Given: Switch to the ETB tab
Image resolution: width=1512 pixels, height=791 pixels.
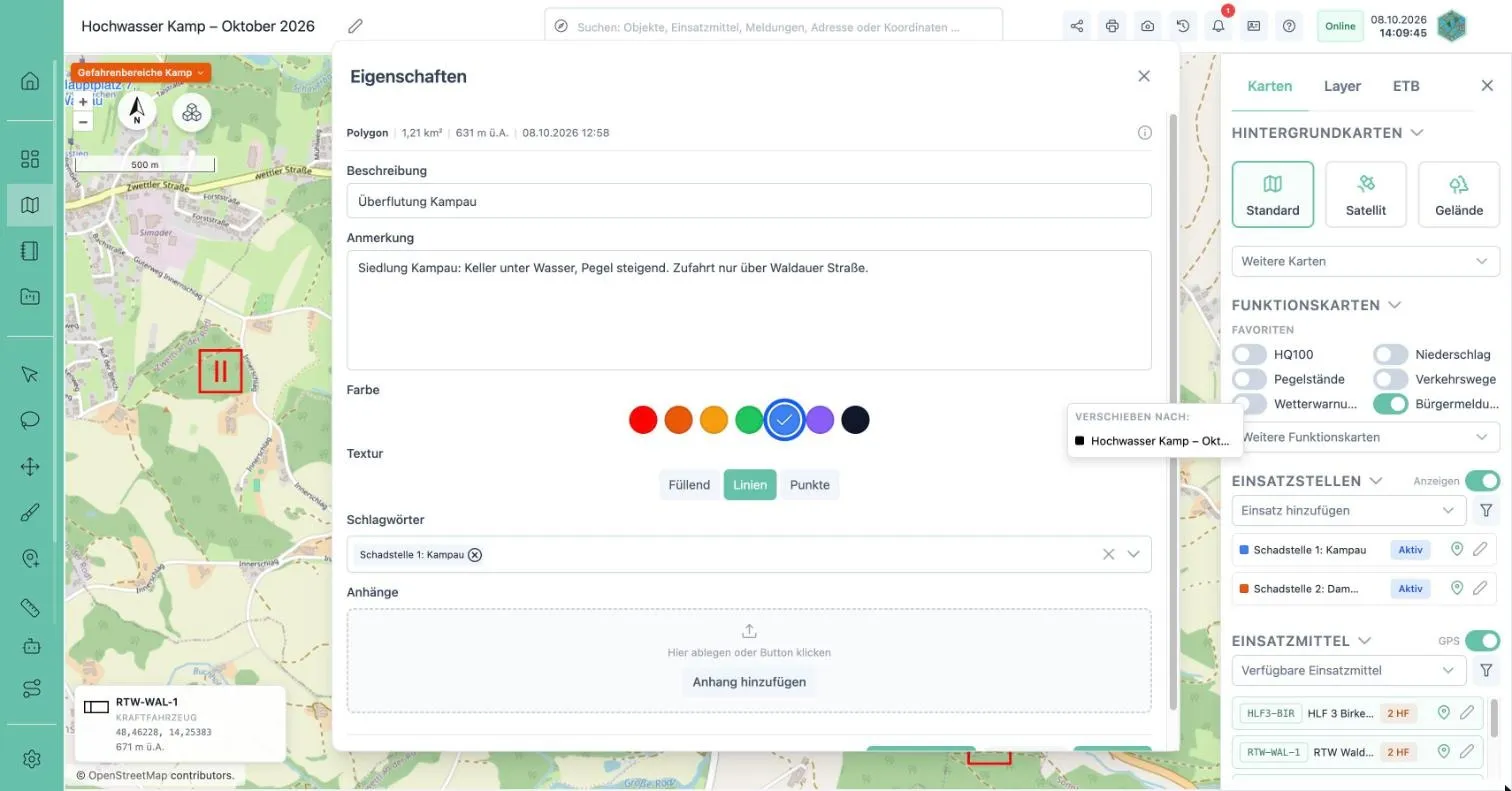Looking at the screenshot, I should click(1406, 86).
